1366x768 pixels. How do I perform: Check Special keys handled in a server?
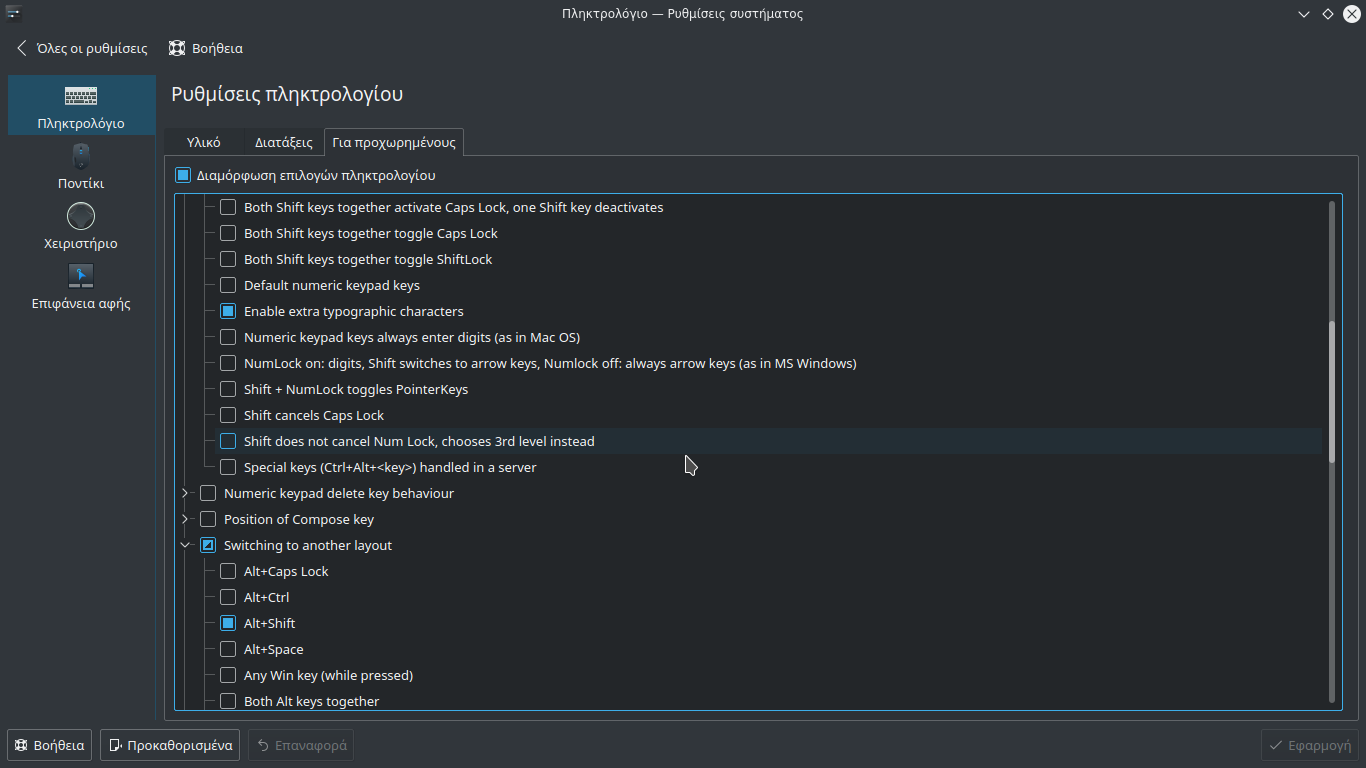[x=228, y=467]
